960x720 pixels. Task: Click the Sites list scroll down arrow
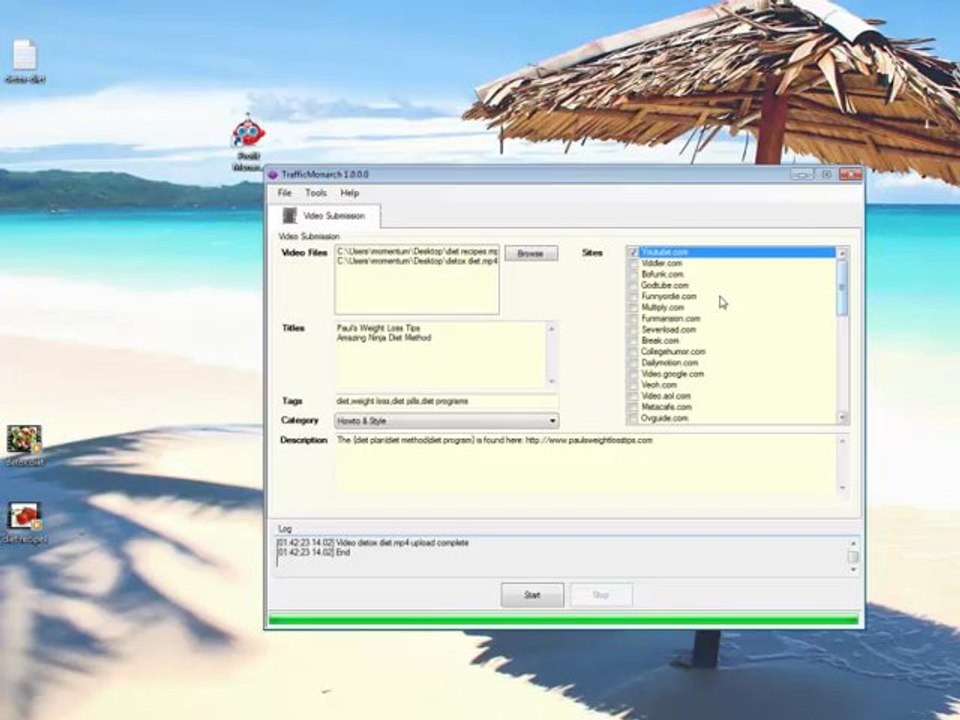[842, 418]
